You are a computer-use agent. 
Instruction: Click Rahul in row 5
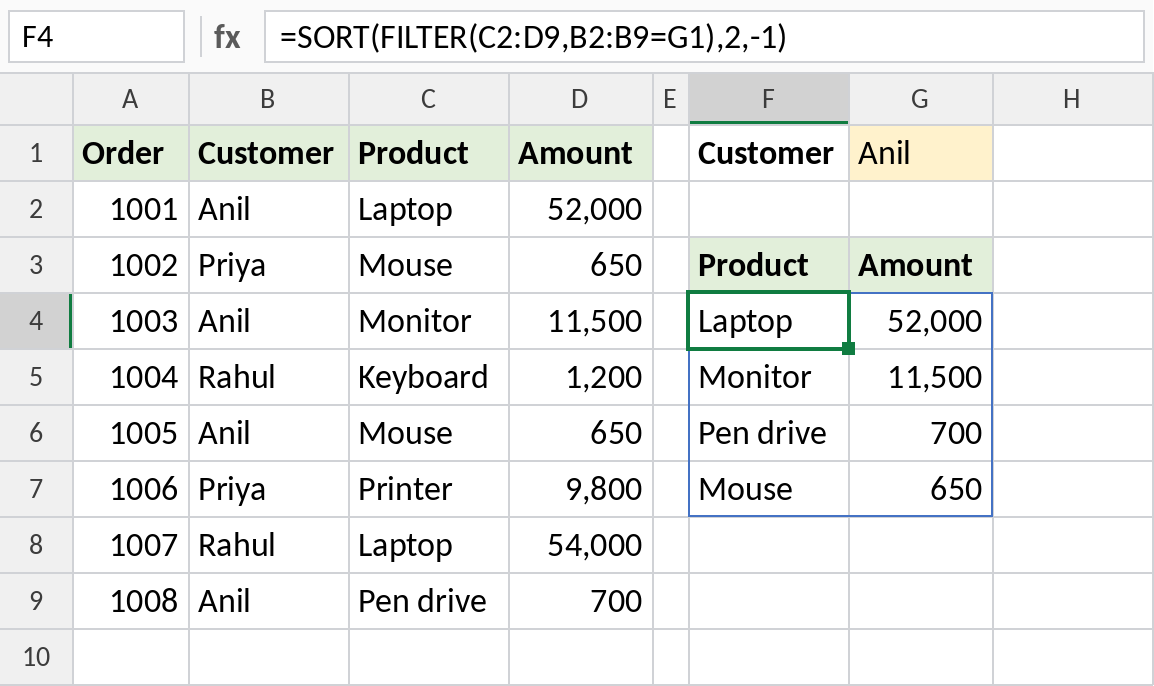point(269,377)
